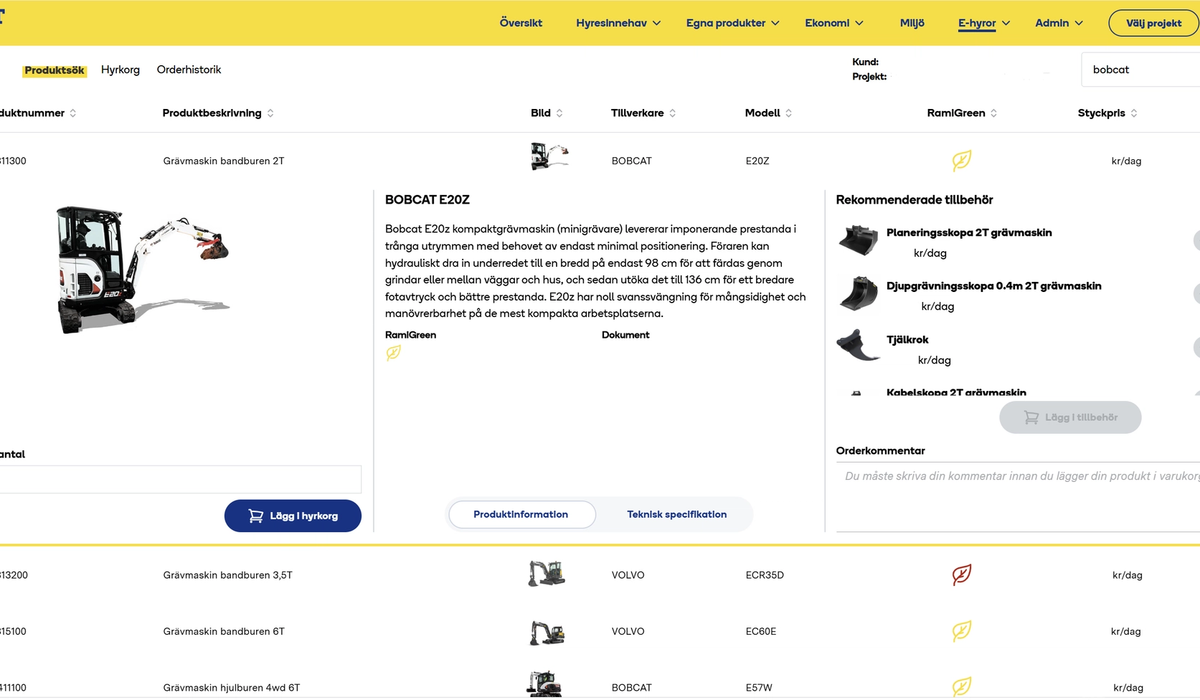Sort by Tillverkare column arrows
The width and height of the screenshot is (1200, 700).
click(672, 113)
